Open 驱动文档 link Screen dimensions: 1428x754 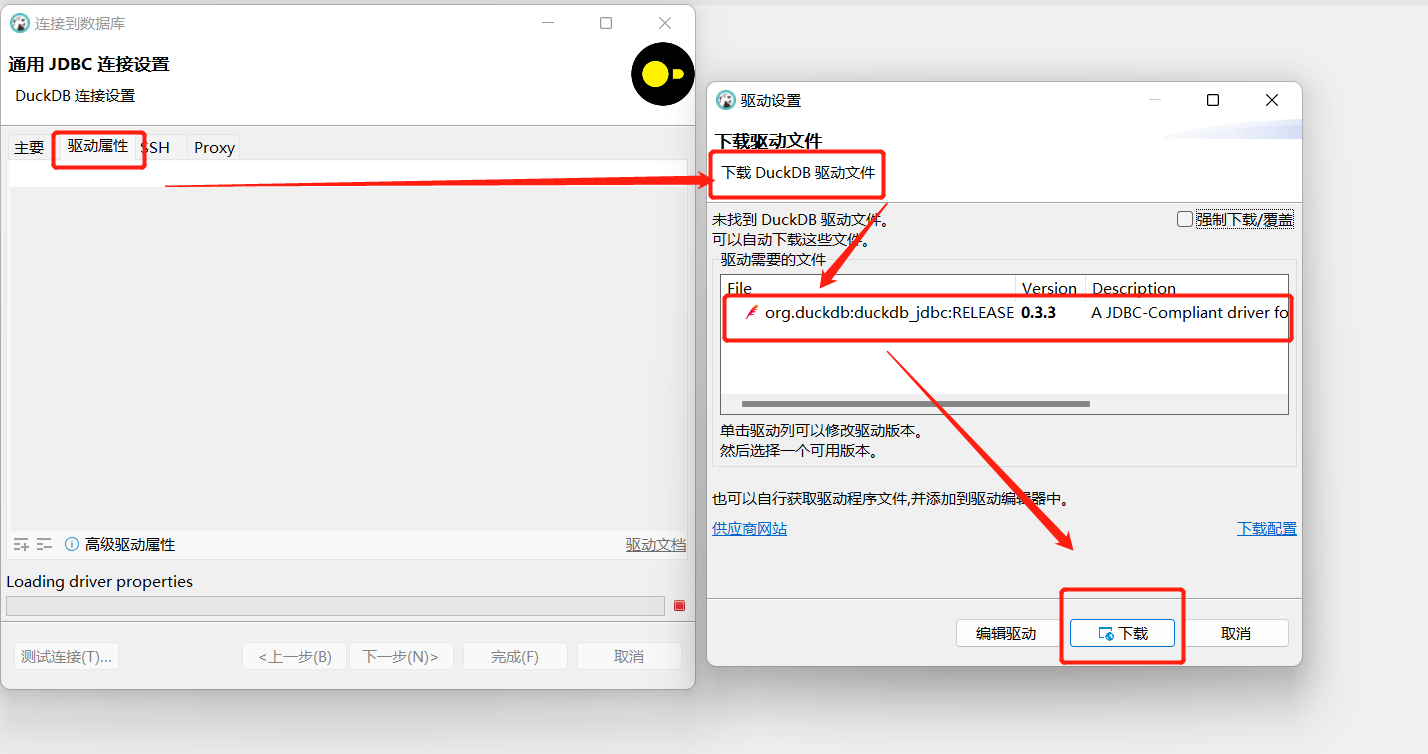pos(656,544)
